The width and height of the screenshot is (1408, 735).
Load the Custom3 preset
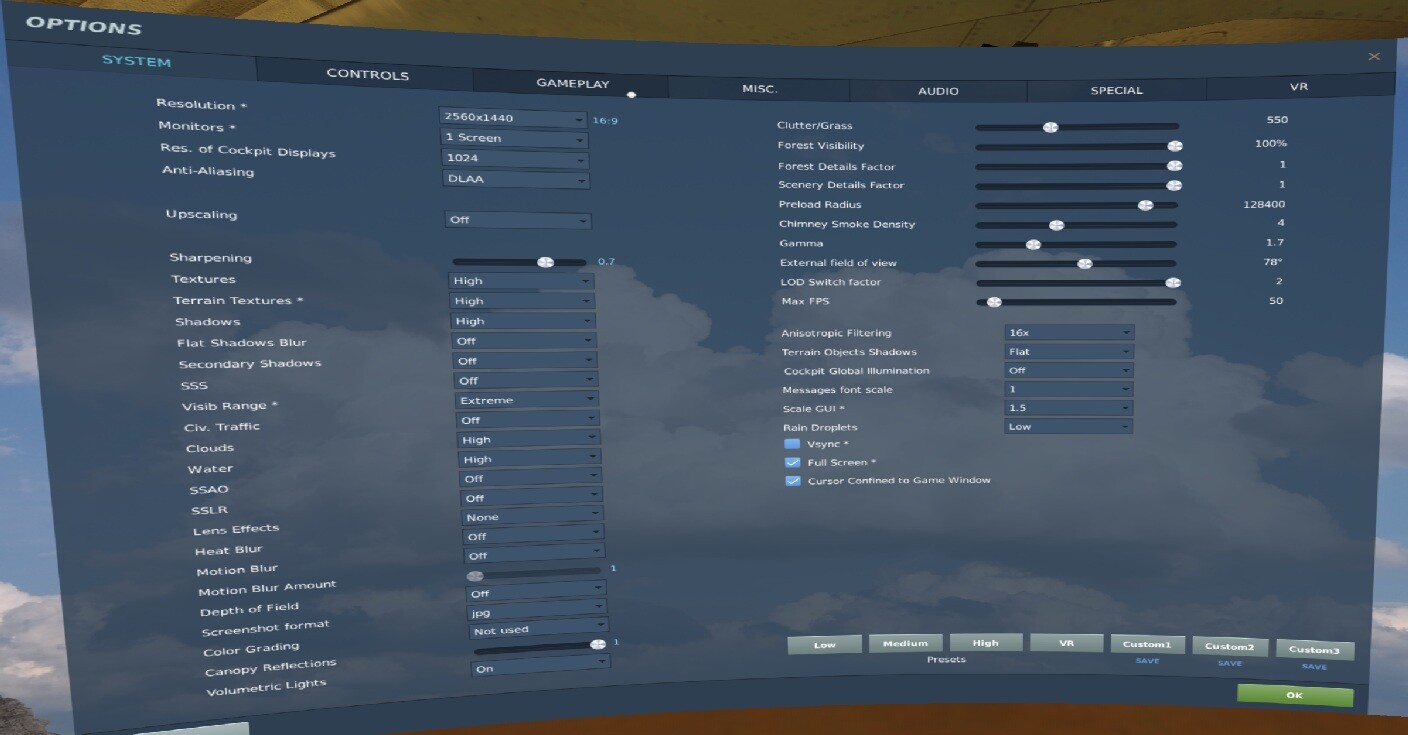1314,650
